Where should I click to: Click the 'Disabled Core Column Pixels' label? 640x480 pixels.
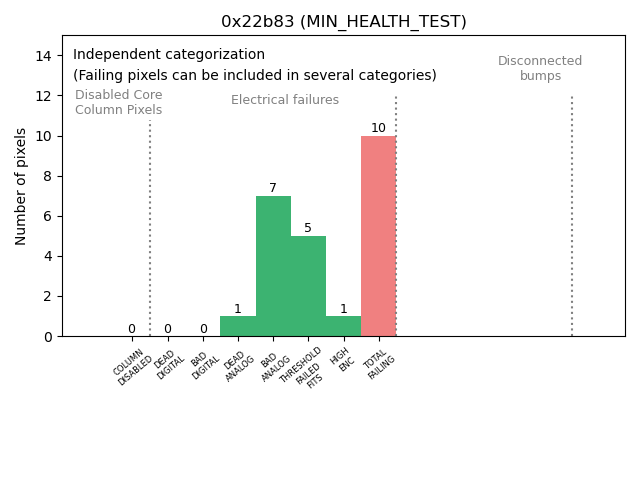(118, 102)
